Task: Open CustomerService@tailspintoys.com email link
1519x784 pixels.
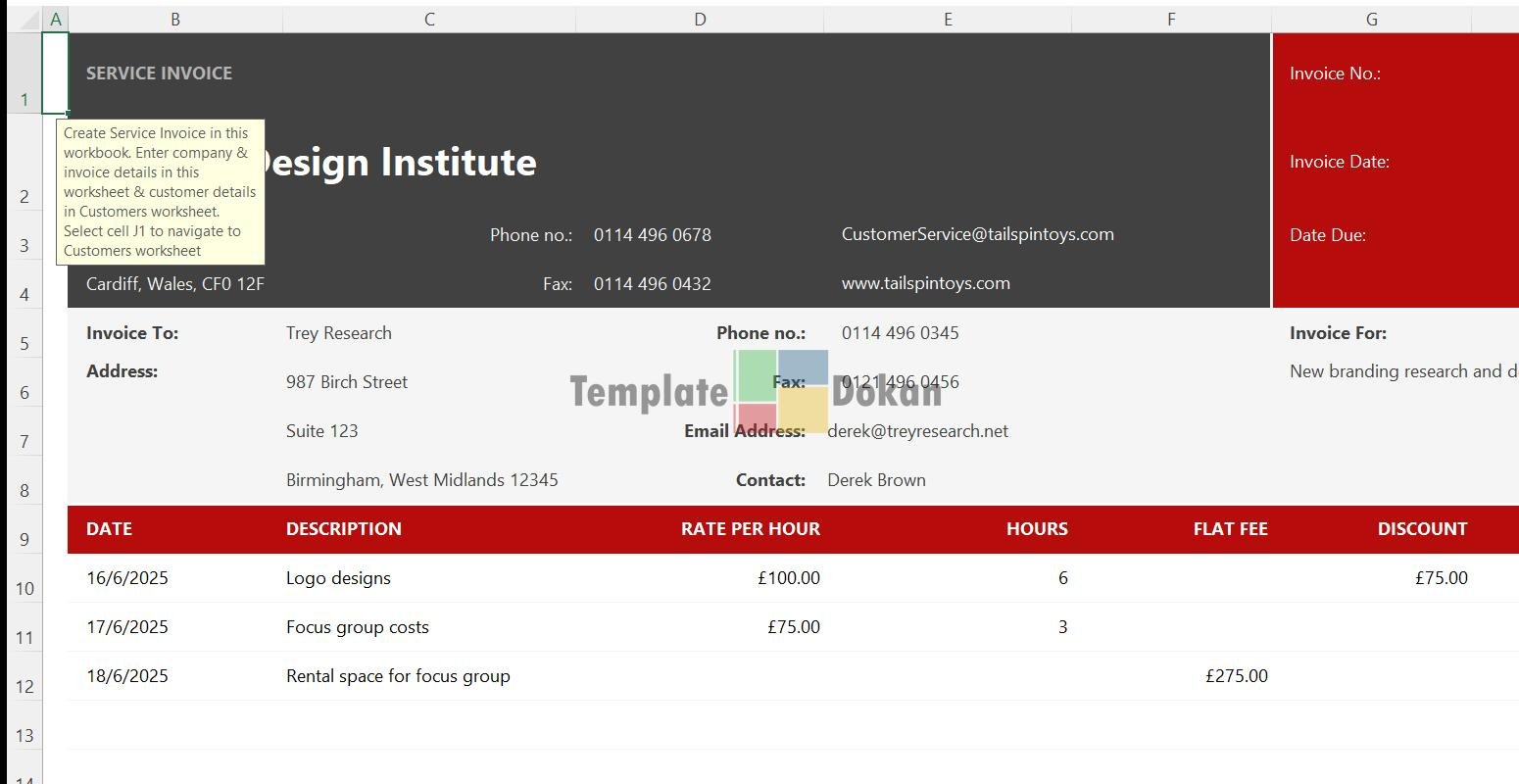Action: pos(977,234)
